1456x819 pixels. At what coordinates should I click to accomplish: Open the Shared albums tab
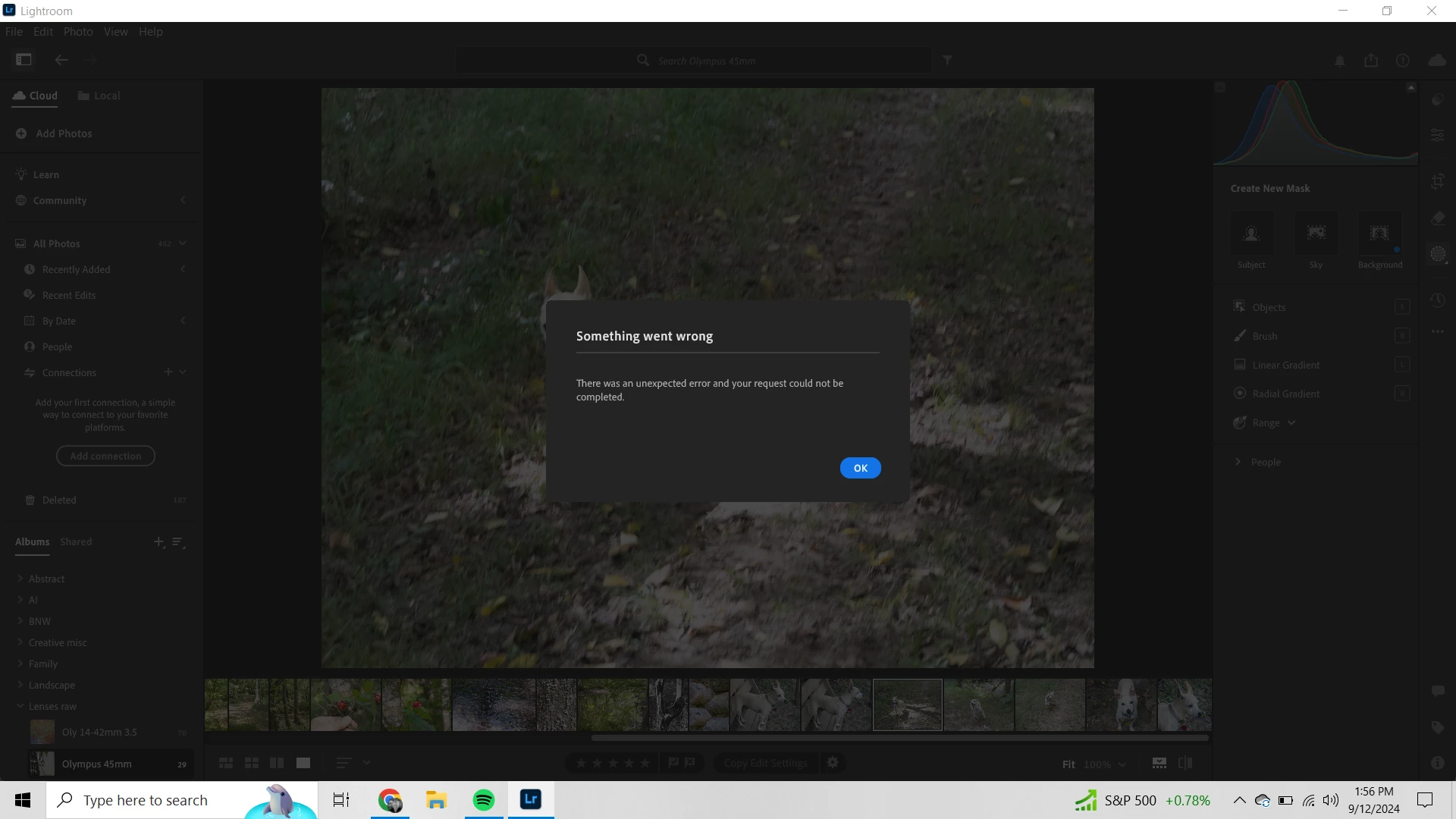pos(76,541)
